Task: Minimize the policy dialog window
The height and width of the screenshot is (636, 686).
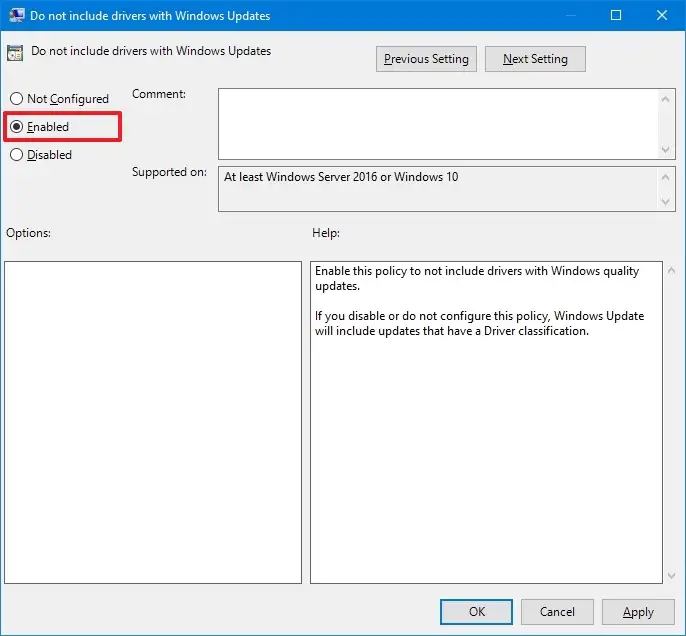Action: coord(570,15)
